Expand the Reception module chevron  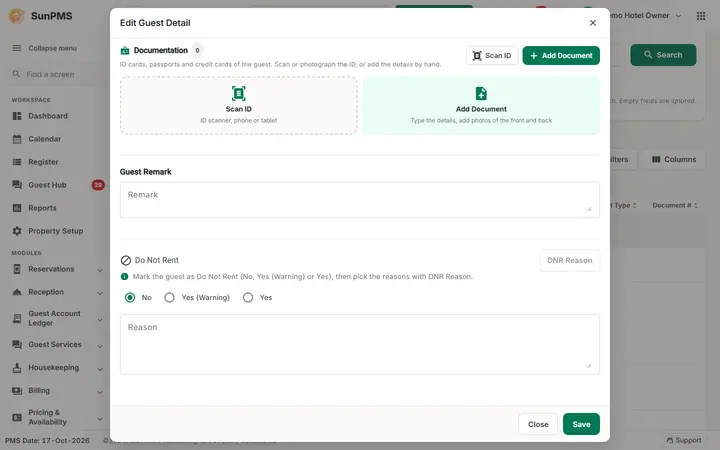coord(100,293)
